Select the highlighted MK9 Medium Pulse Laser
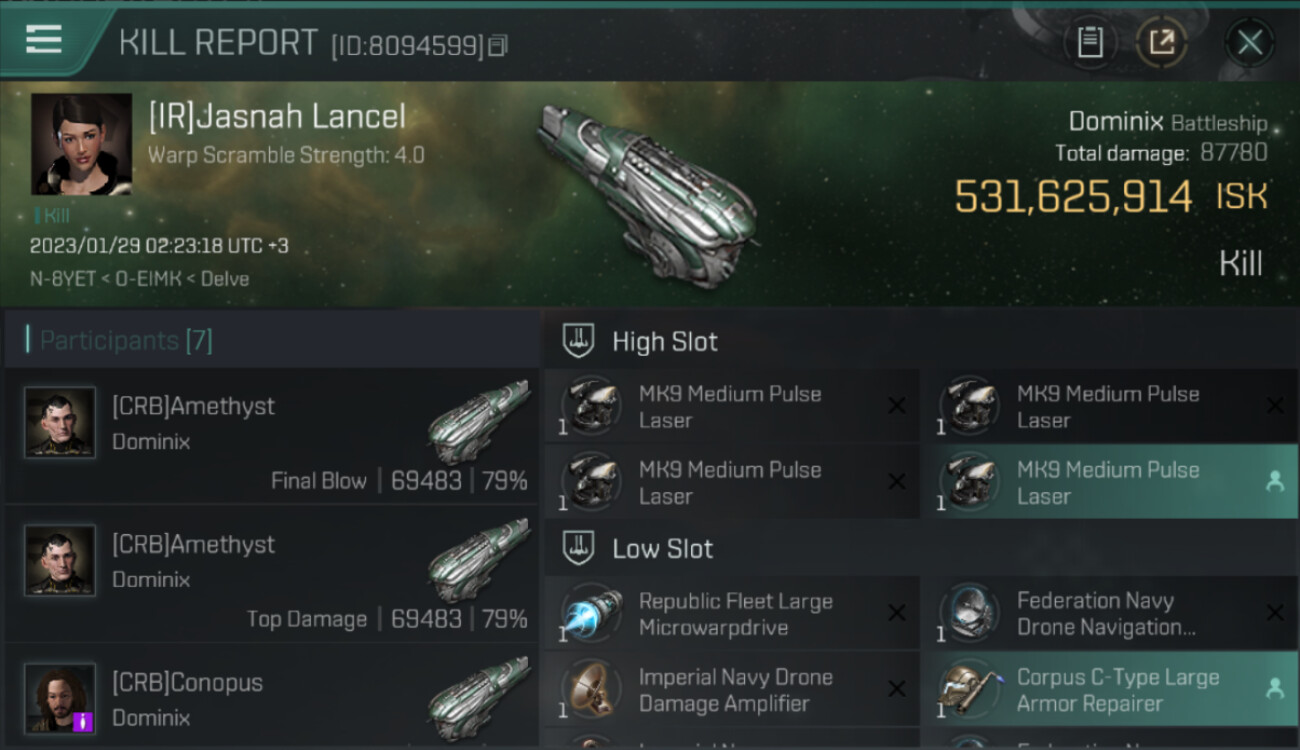 [1108, 482]
